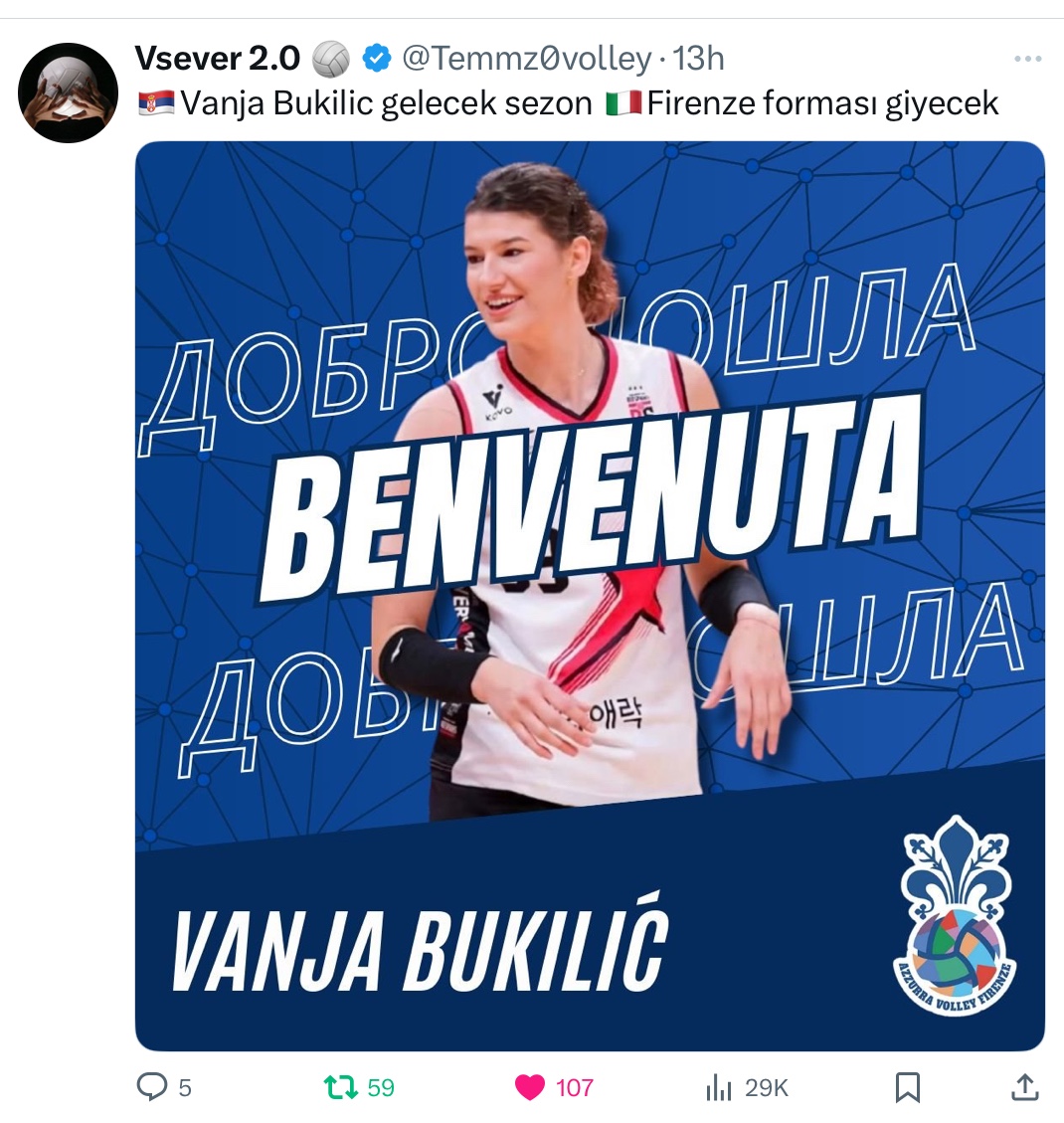The width and height of the screenshot is (1064, 1123).
Task: Click the 29K views count
Action: click(766, 1087)
